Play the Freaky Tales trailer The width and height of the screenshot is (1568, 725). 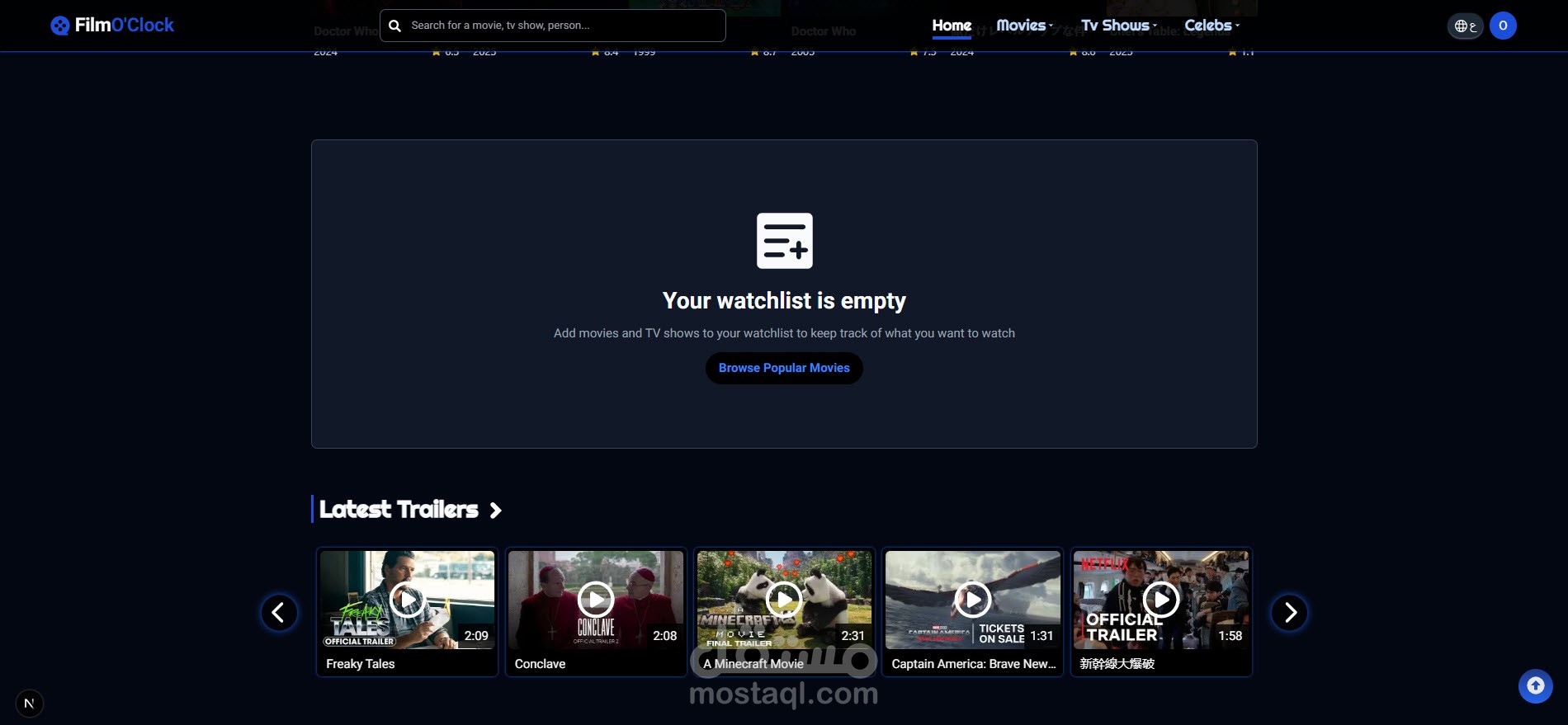[408, 600]
